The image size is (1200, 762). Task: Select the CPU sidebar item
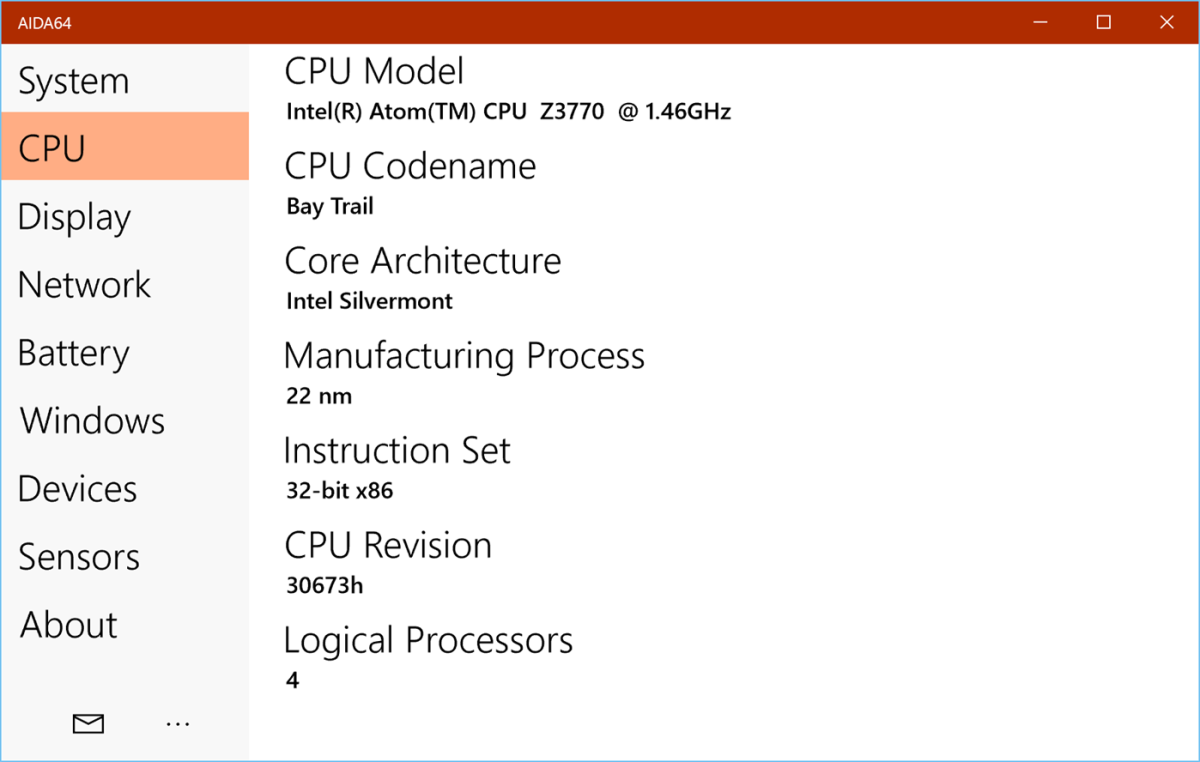tap(125, 147)
